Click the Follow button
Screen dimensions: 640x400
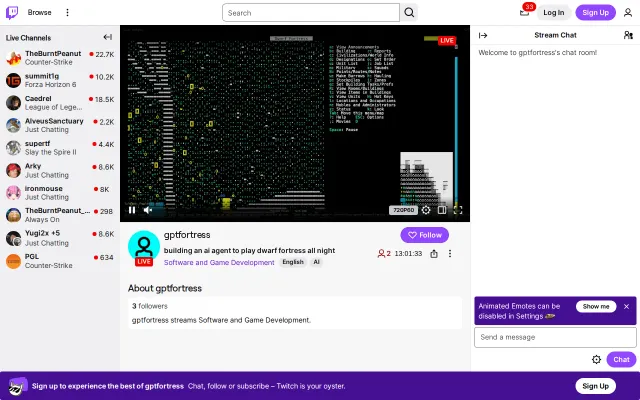(424, 235)
